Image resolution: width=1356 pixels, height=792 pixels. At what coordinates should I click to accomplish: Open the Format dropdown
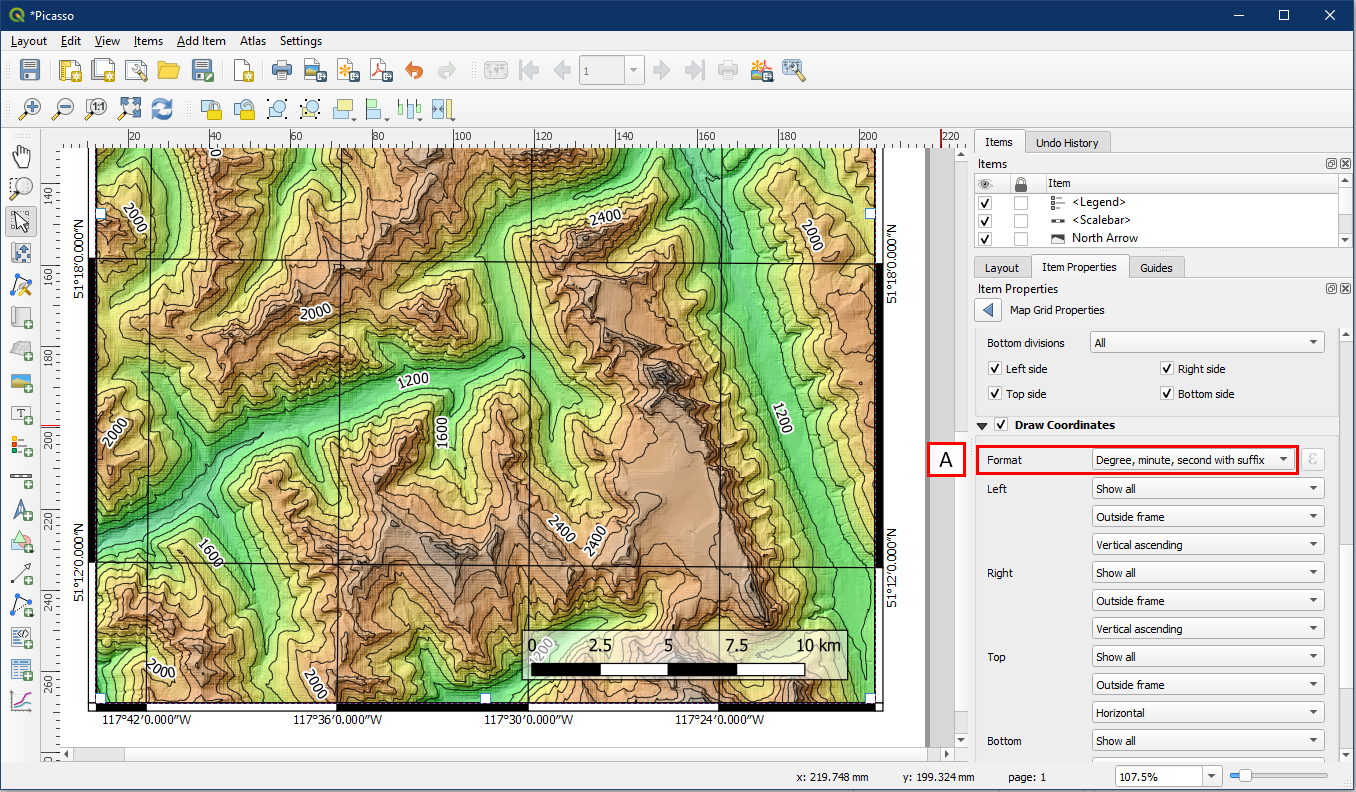click(1194, 460)
